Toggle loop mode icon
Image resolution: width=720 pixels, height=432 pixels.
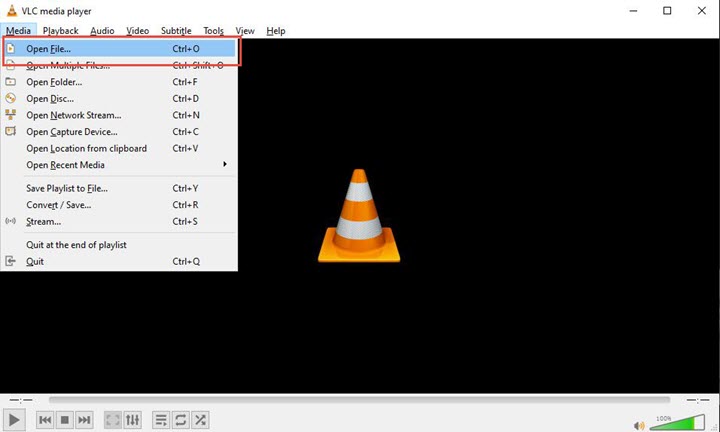pos(180,420)
